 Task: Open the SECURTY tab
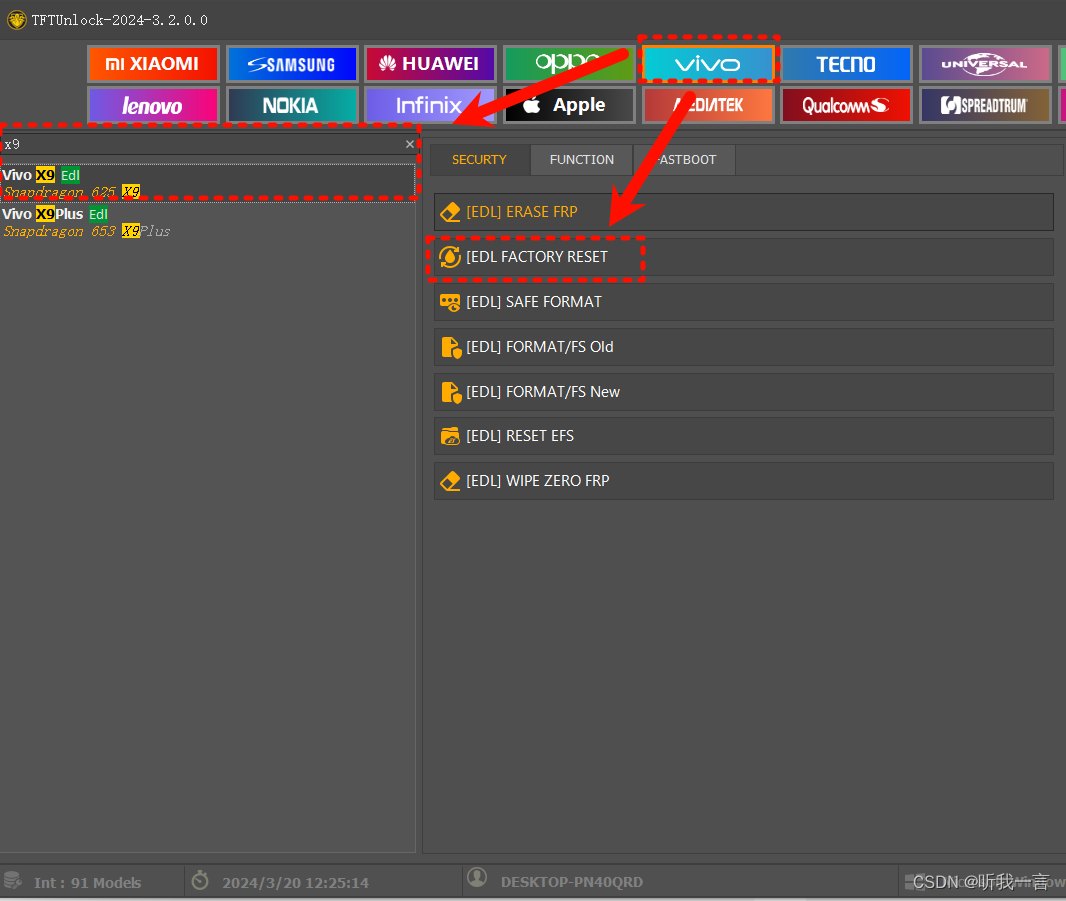tap(479, 160)
